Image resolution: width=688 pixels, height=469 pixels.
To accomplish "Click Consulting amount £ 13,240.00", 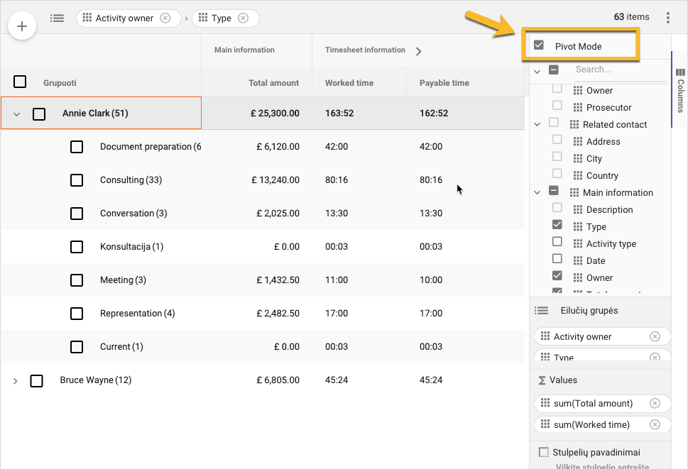I will [276, 180].
